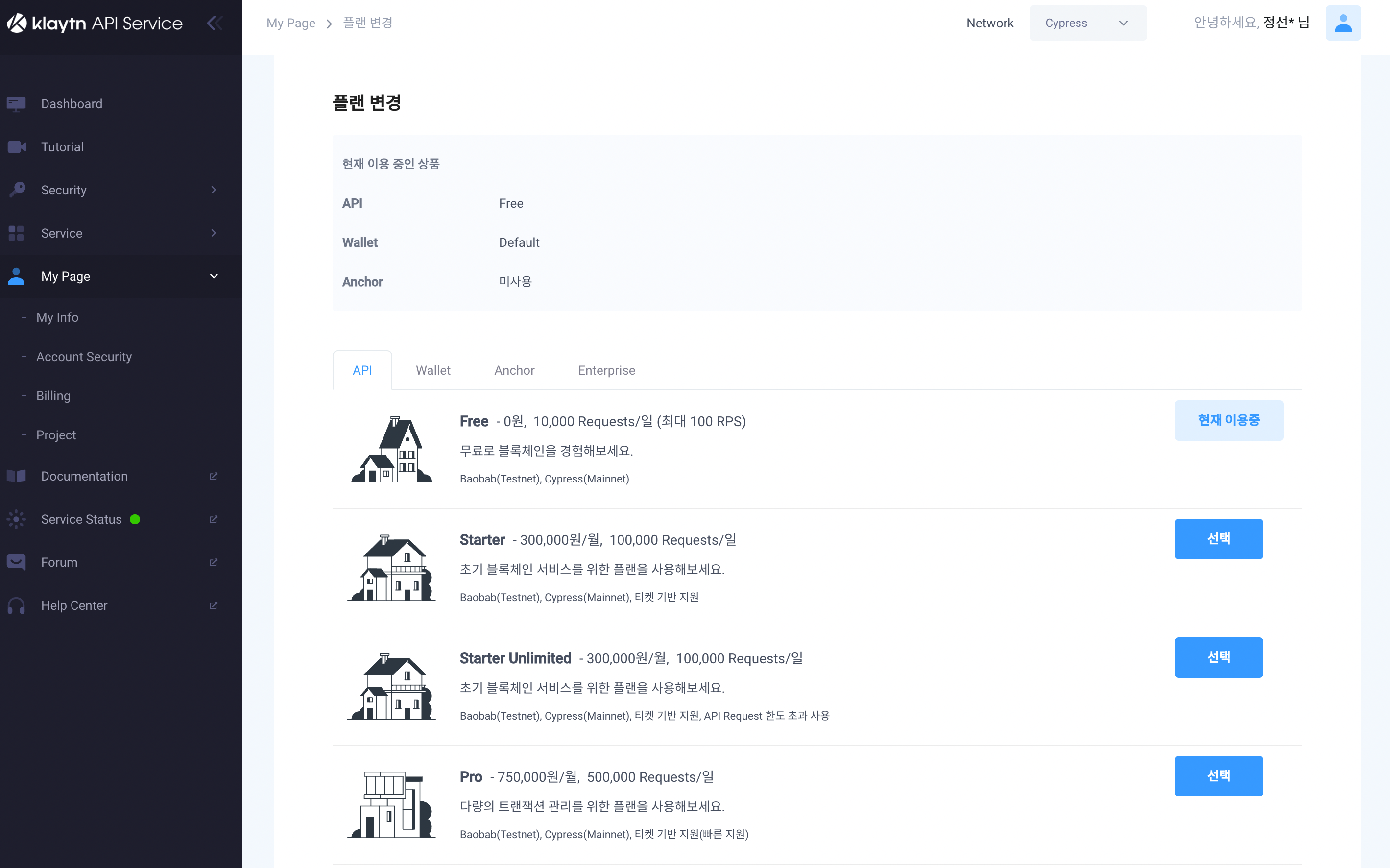1390x868 pixels.
Task: Click the Wallet value 'Default'
Action: point(519,242)
